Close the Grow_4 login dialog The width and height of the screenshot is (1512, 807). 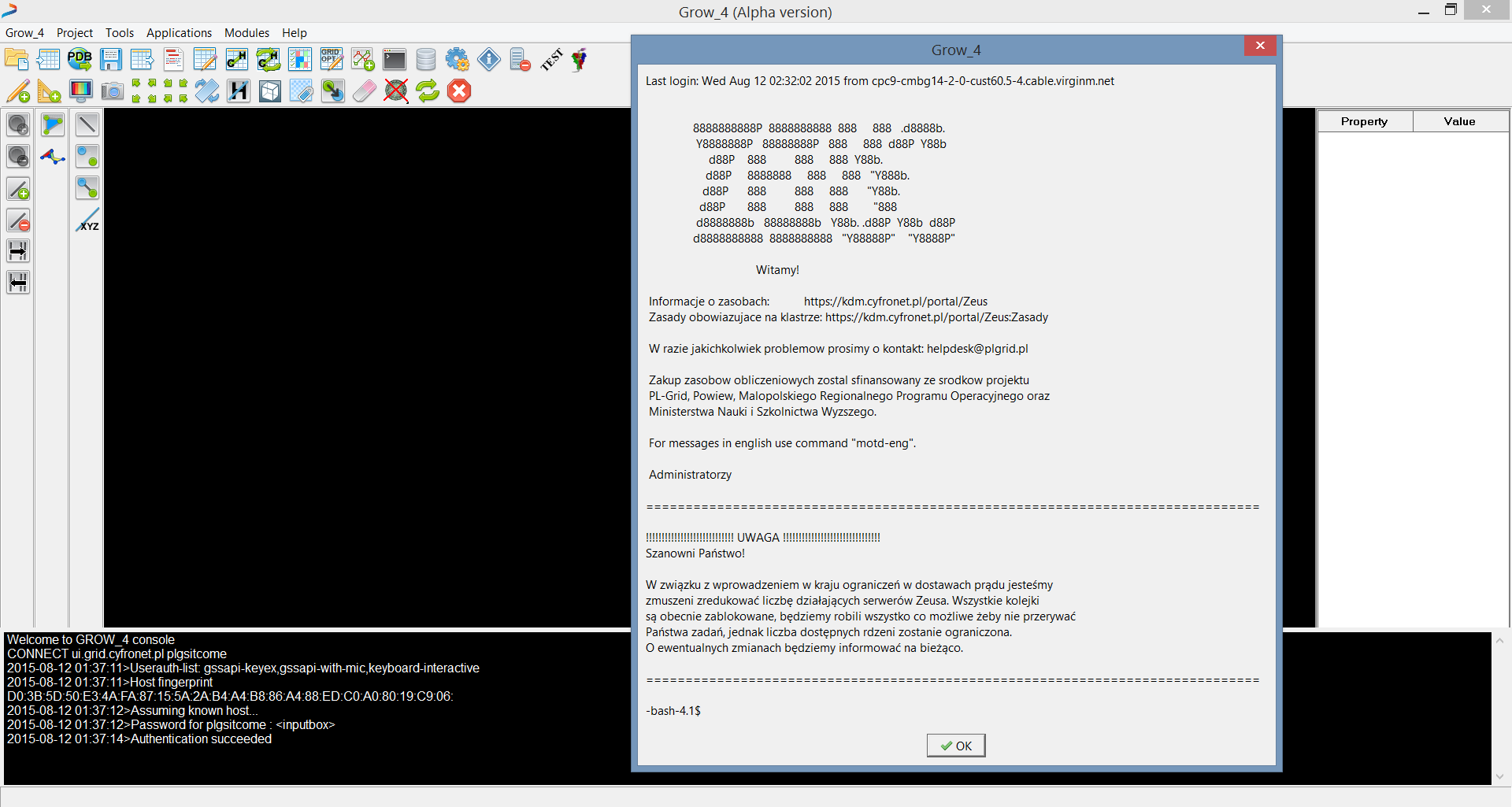(x=1260, y=46)
